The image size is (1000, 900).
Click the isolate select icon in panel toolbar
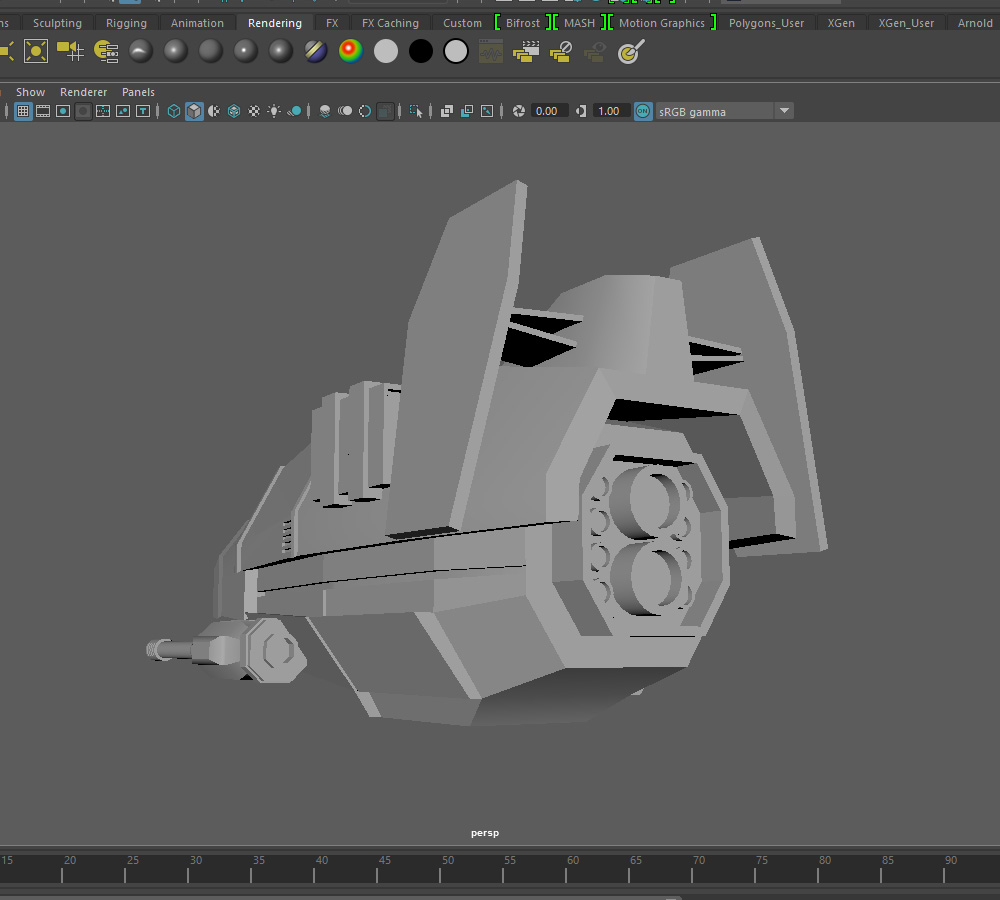click(x=416, y=112)
